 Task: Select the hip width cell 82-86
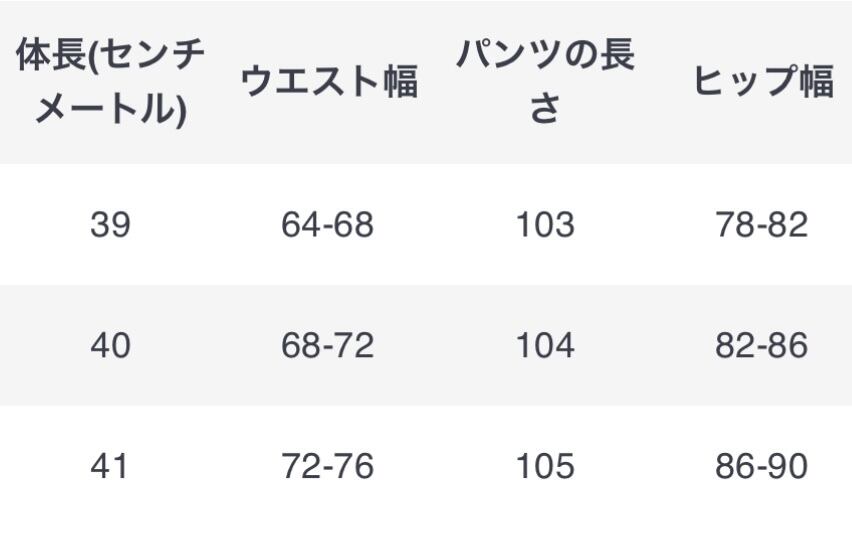761,346
